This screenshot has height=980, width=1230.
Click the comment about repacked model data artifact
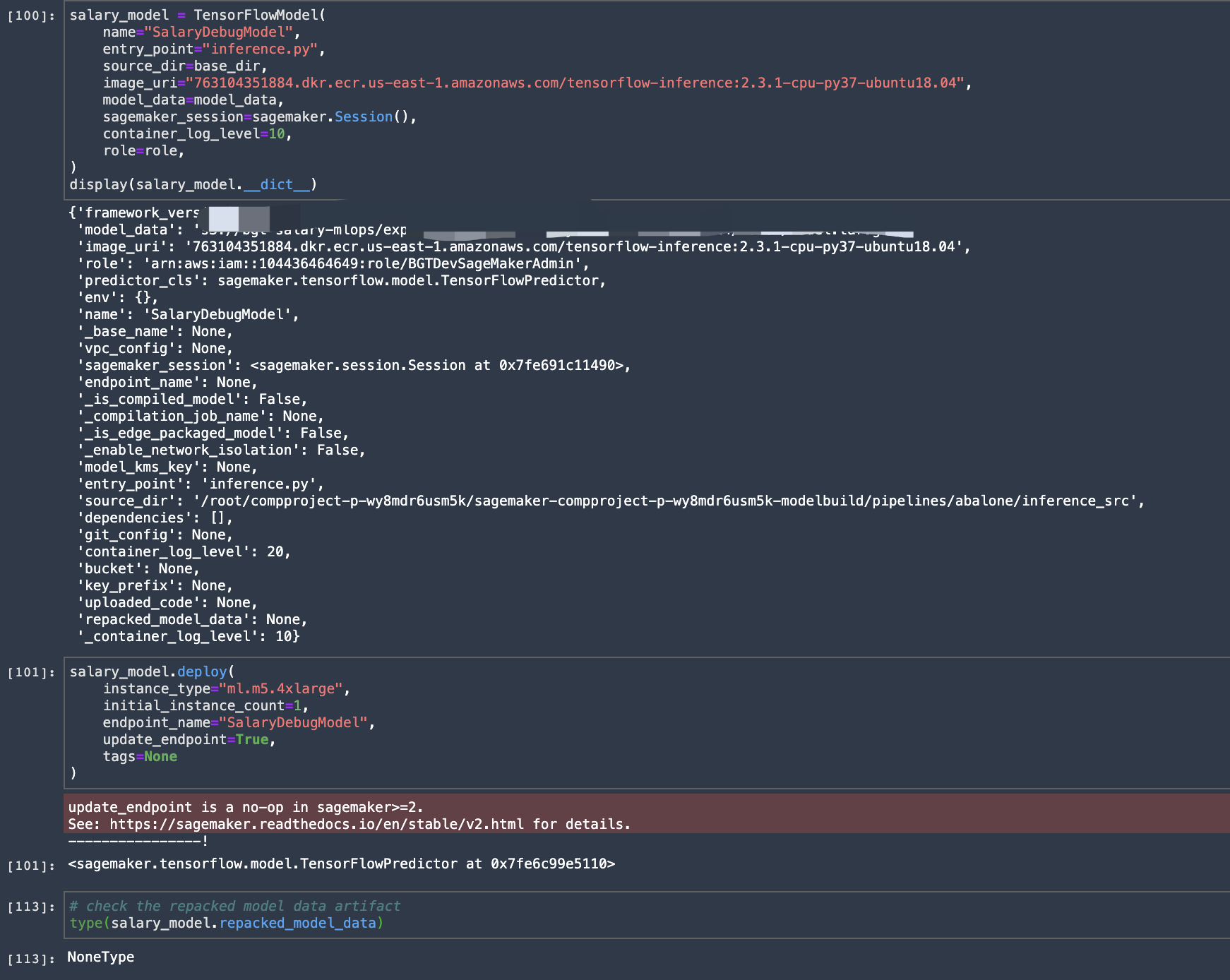(234, 906)
